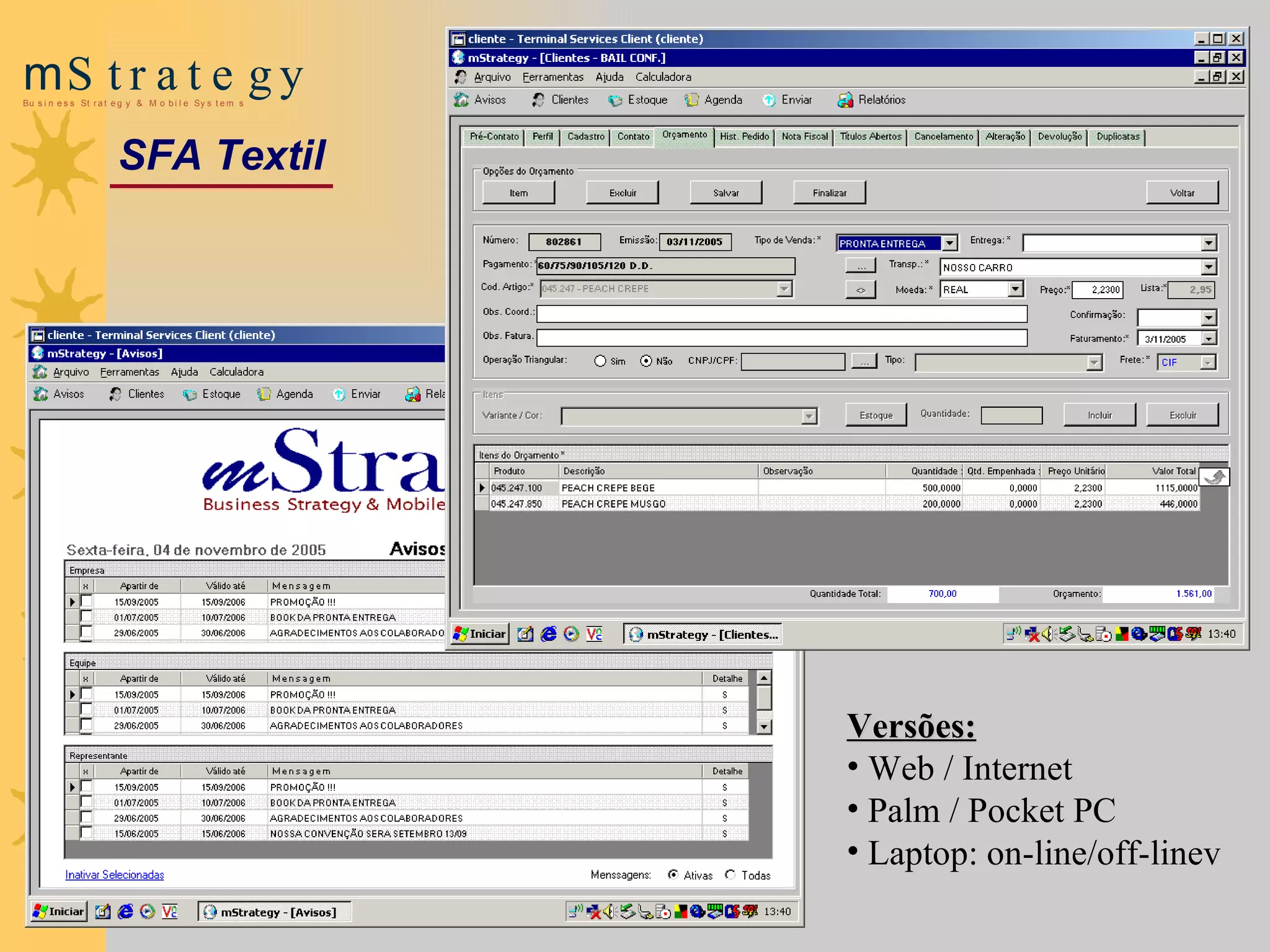Click the Vc quick-launch icon in Avisos taskbar

pyautogui.click(x=169, y=912)
